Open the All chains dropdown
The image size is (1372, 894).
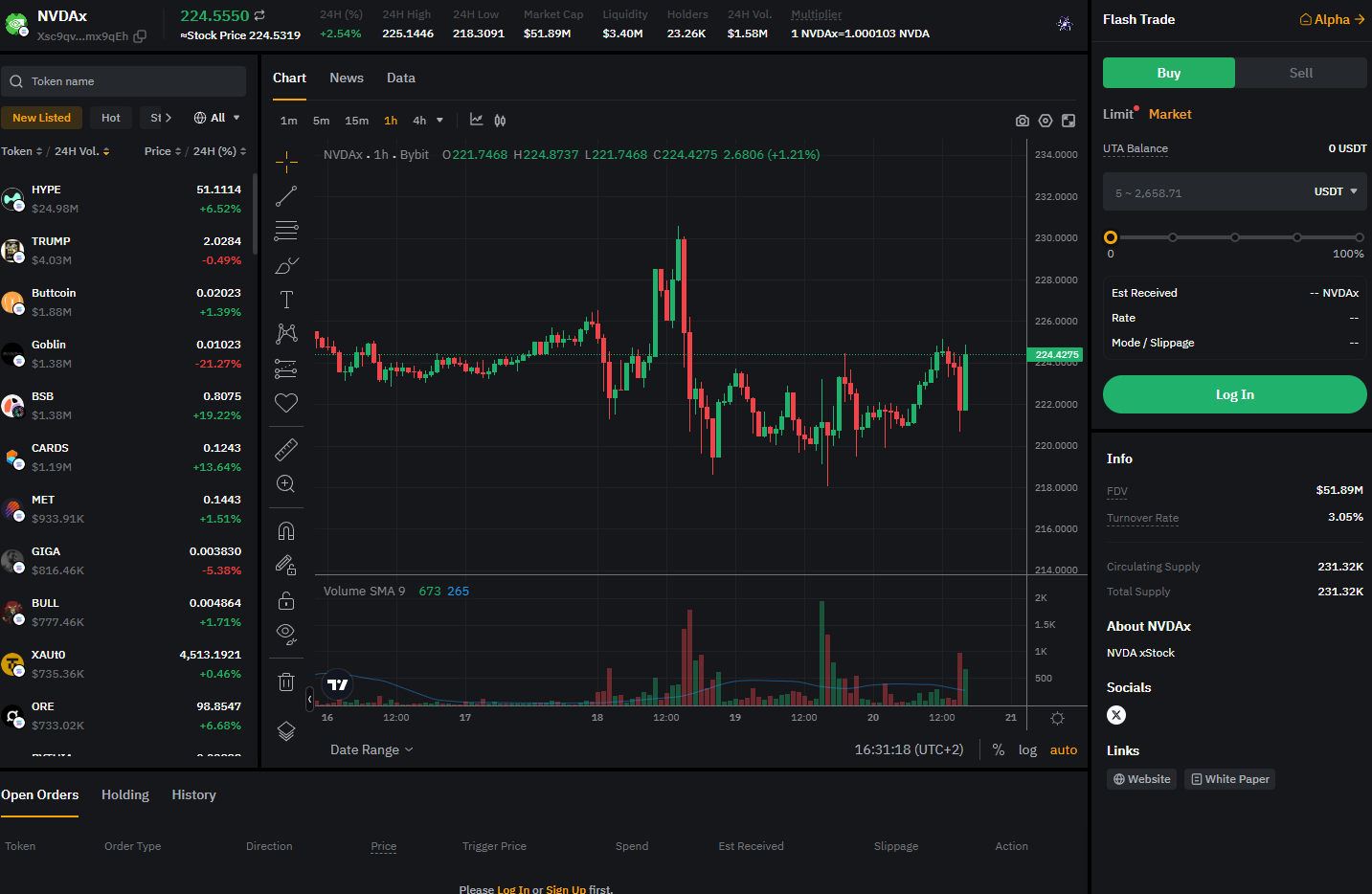pos(217,118)
